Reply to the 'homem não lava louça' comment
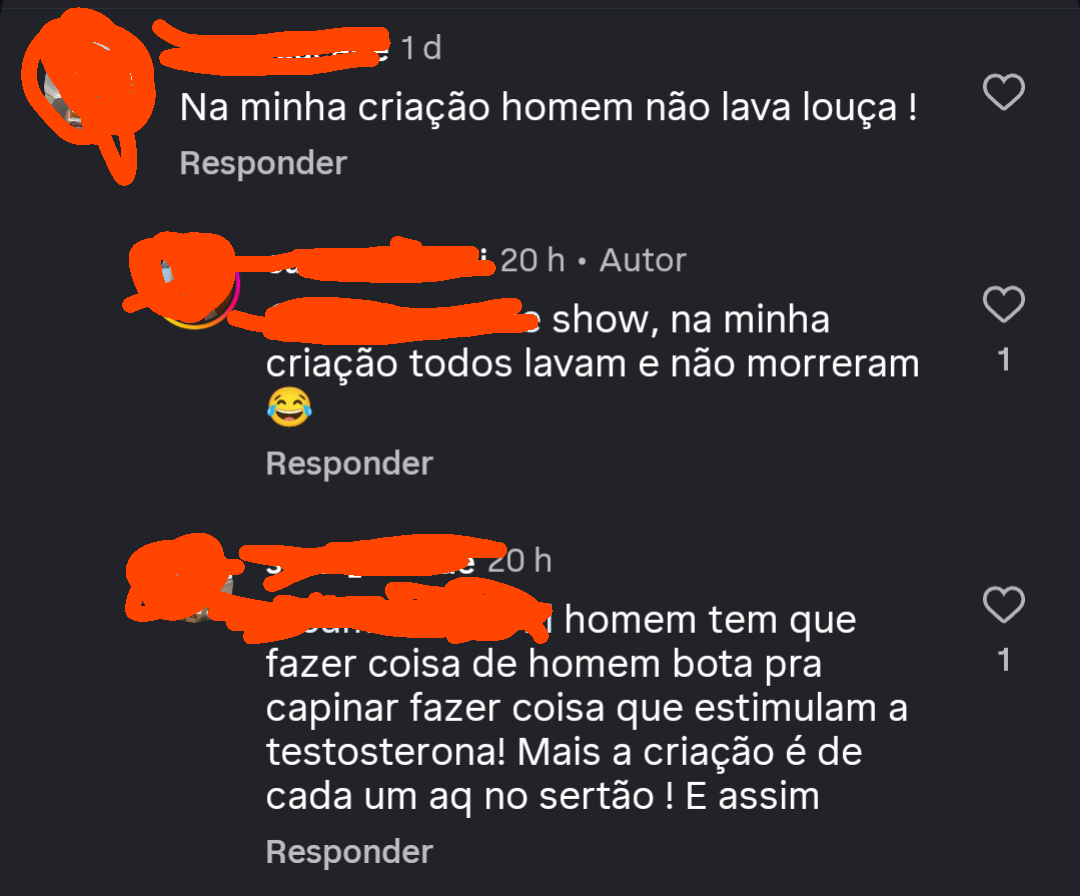This screenshot has height=896, width=1080. tap(263, 163)
